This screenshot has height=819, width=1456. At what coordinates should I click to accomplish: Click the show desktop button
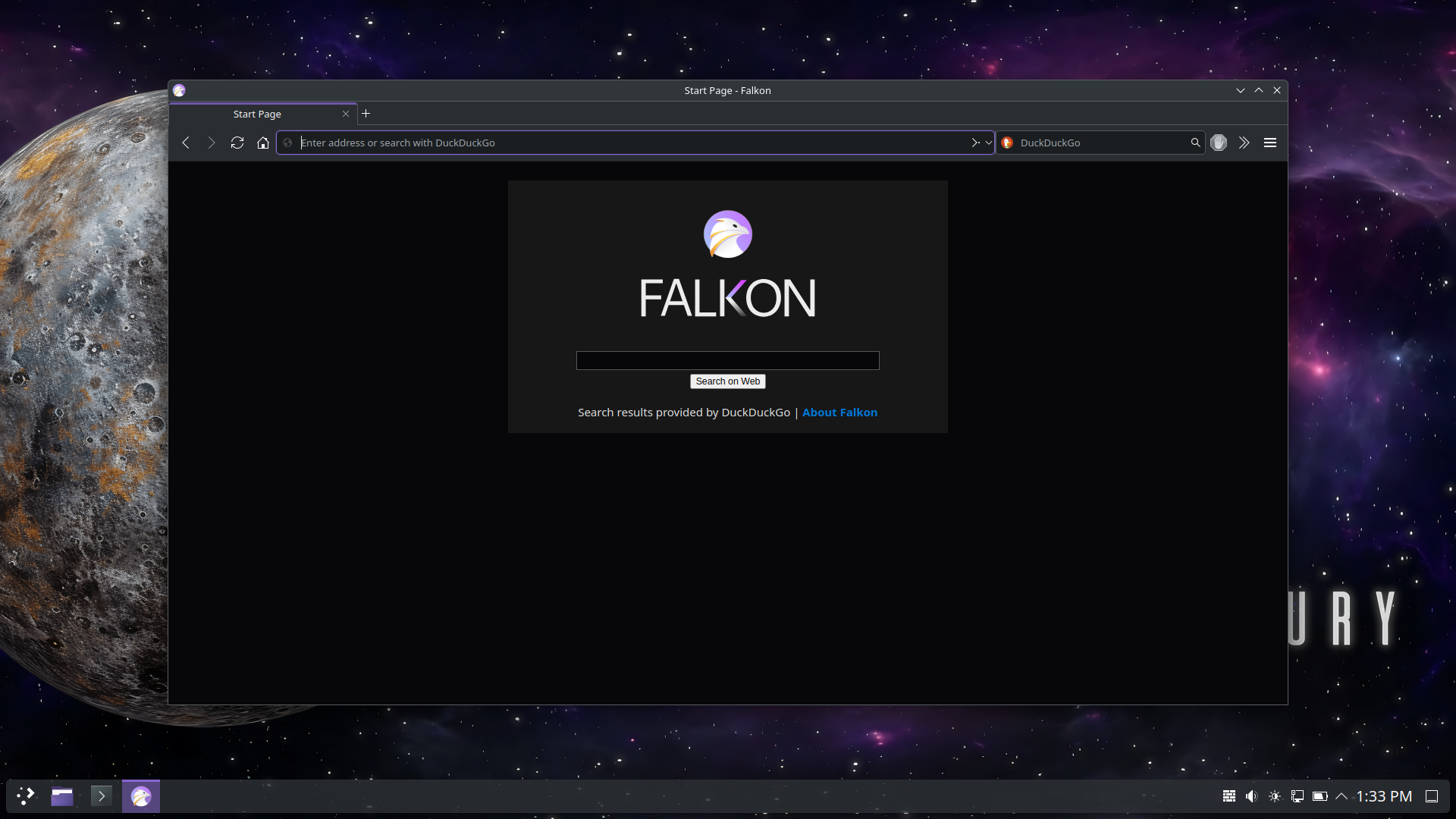[x=1432, y=796]
